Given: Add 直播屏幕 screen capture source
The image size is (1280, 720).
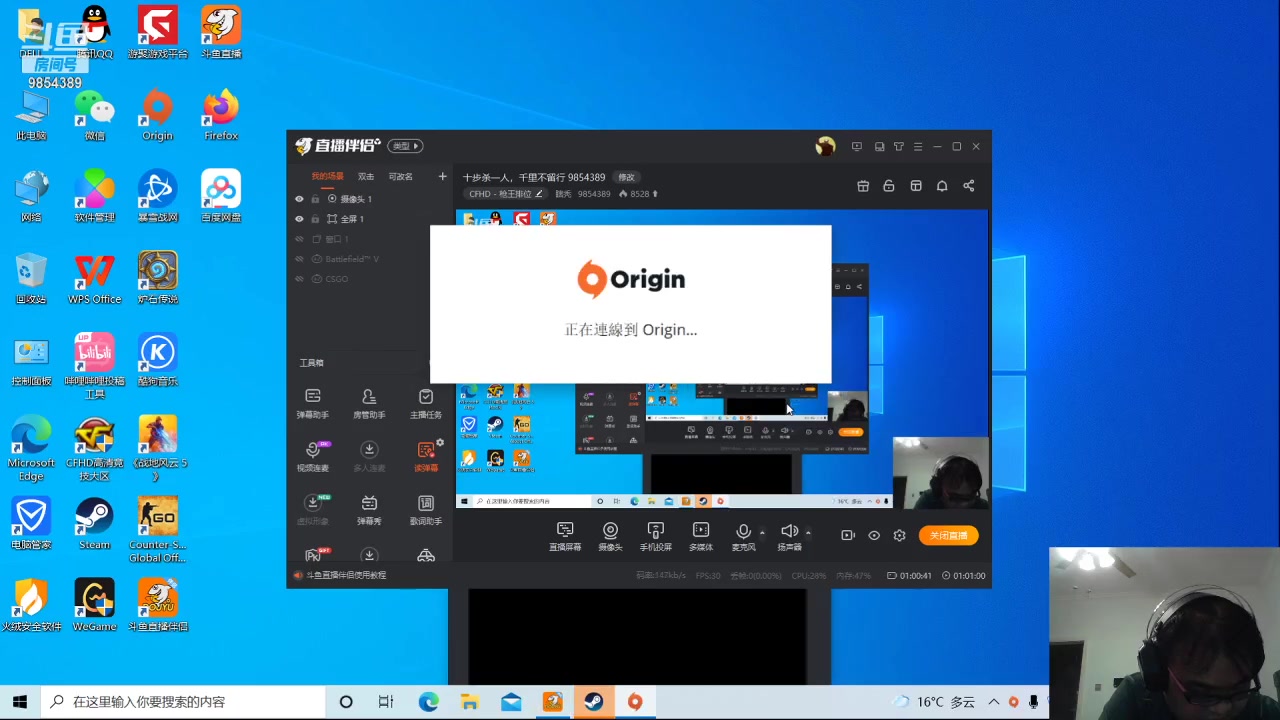Looking at the screenshot, I should 565,536.
